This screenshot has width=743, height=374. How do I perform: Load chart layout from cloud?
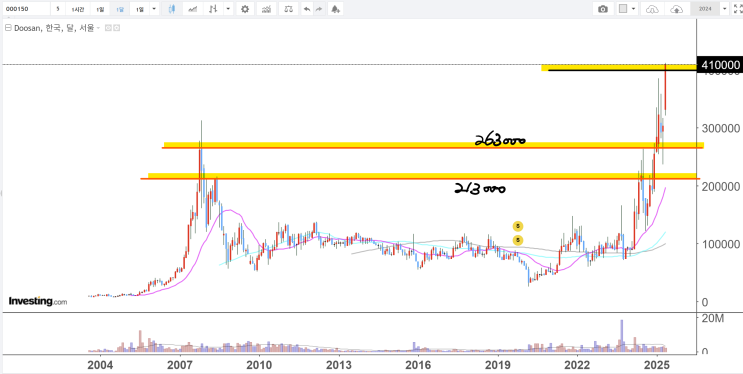click(x=652, y=9)
